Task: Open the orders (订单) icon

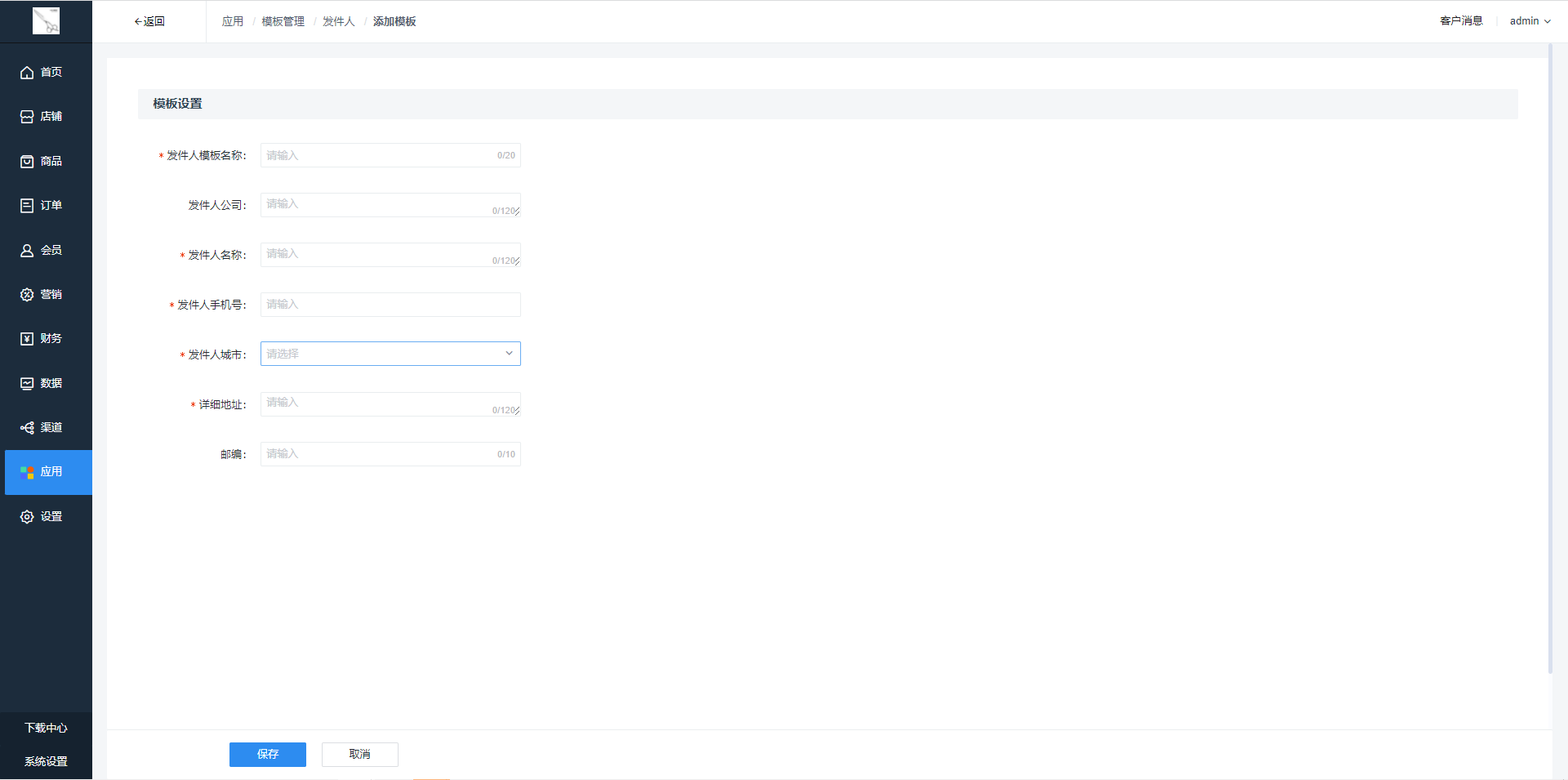Action: [x=27, y=206]
